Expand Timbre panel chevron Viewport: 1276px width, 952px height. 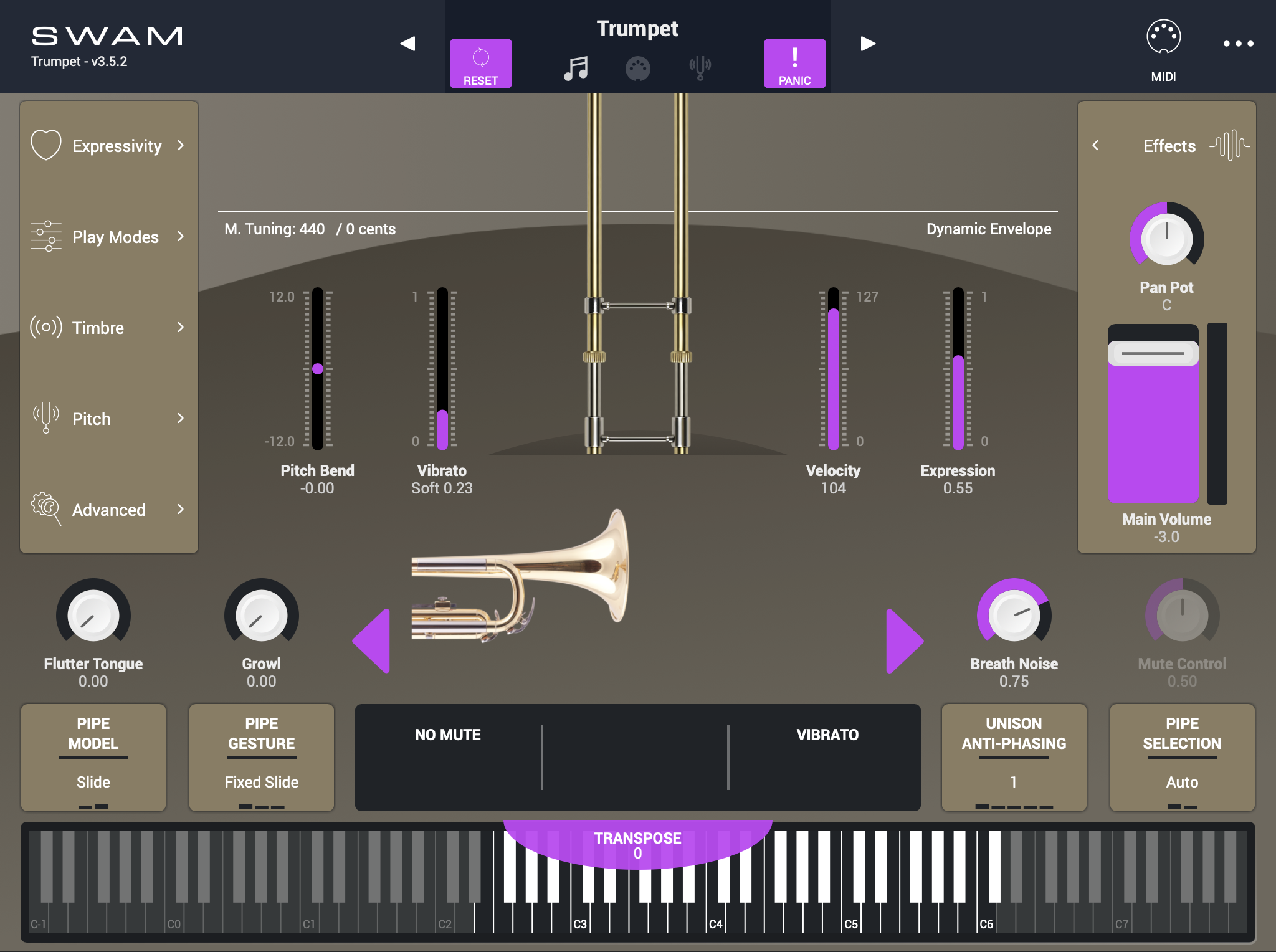click(x=181, y=327)
